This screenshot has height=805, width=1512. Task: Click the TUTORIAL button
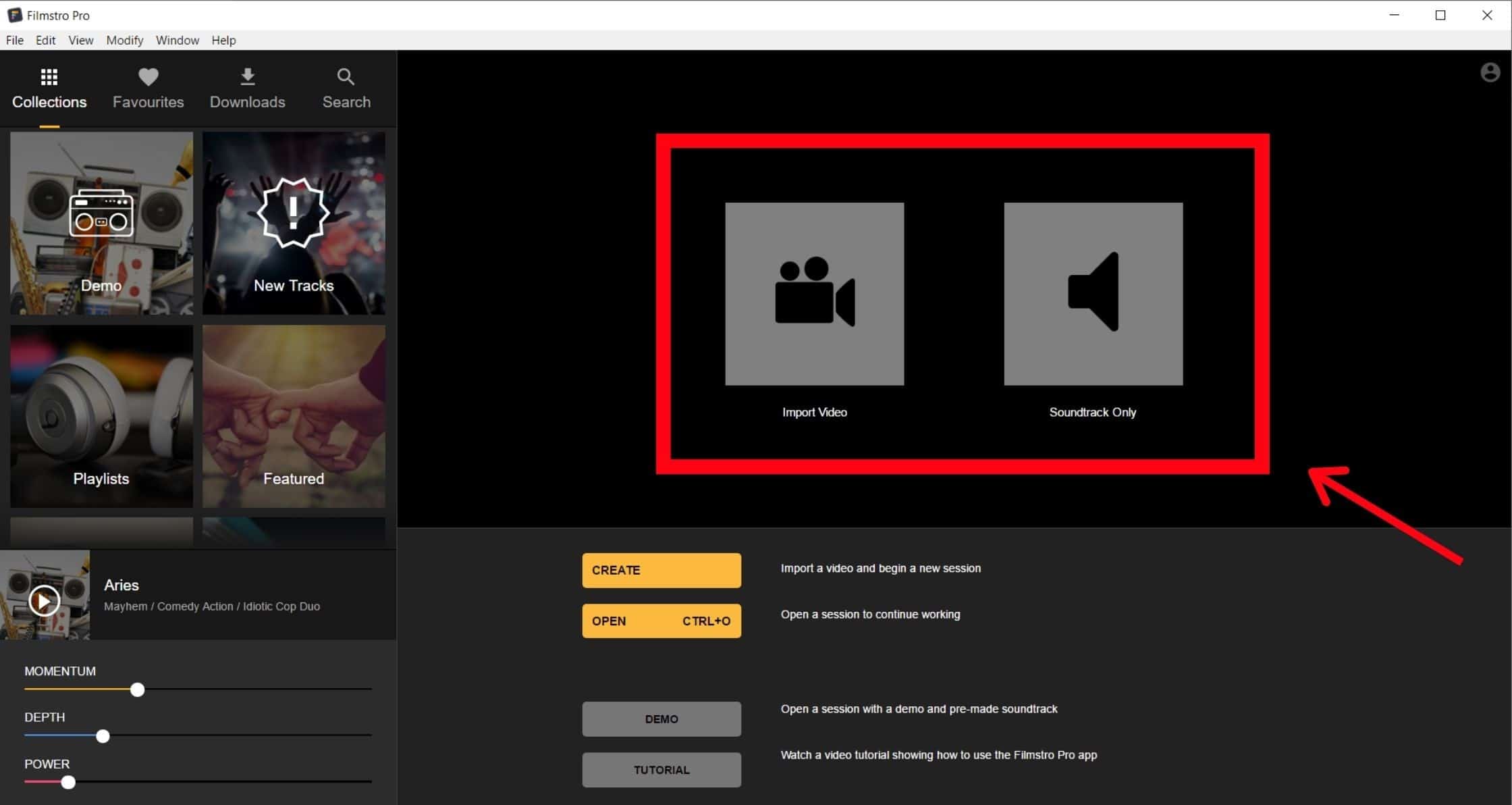661,770
